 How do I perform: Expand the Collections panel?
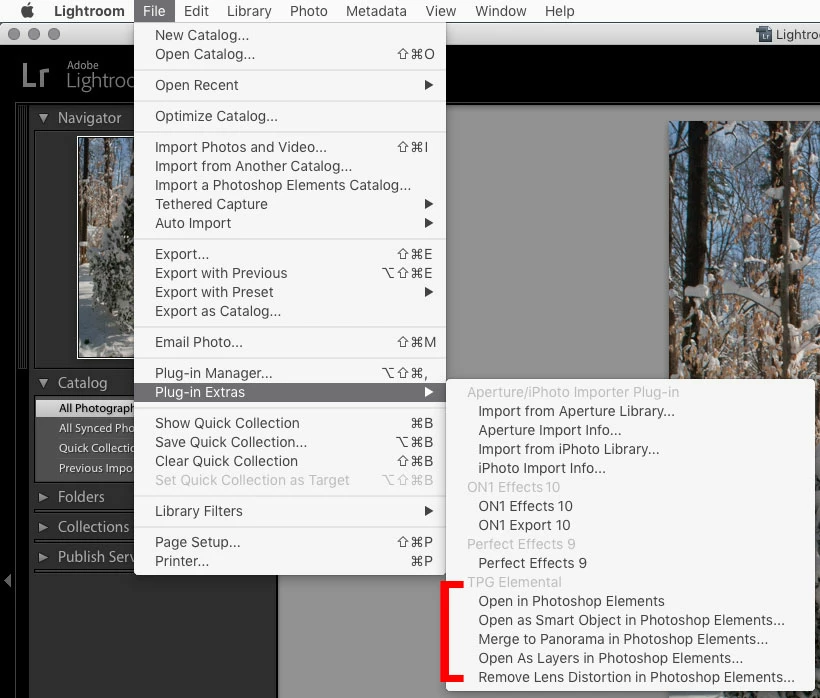pos(43,527)
